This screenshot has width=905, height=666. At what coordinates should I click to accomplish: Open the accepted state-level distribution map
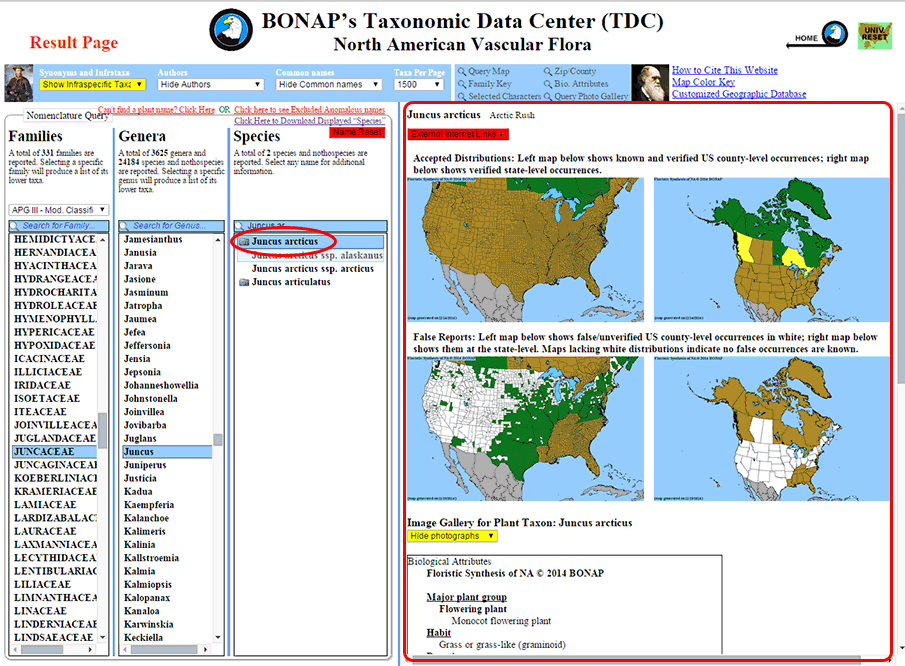pos(772,249)
